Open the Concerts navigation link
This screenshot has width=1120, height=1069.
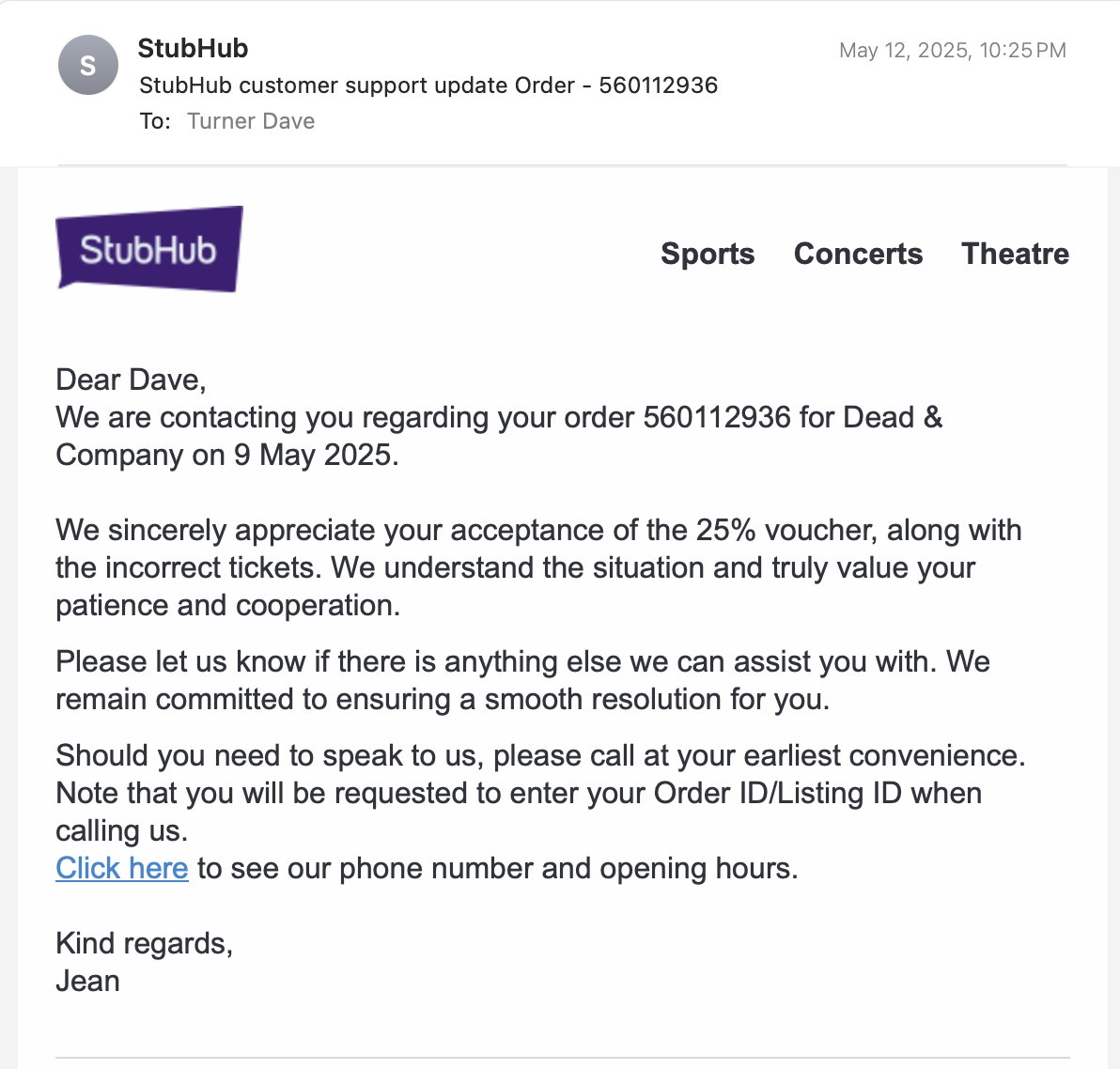(x=858, y=254)
